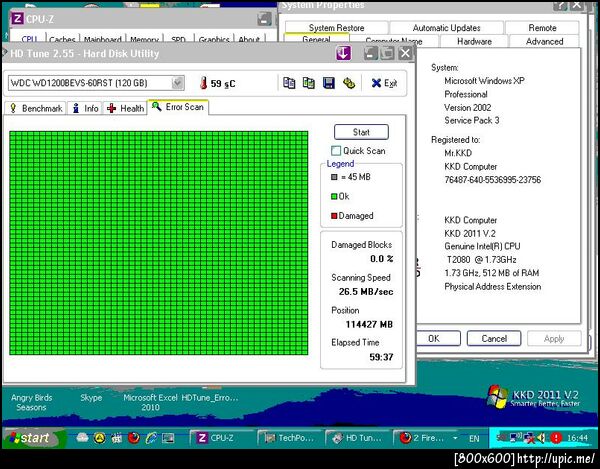This screenshot has width=600, height=469.
Task: Click the Angry Birds Seasons desktop shortcut
Action: click(x=31, y=402)
